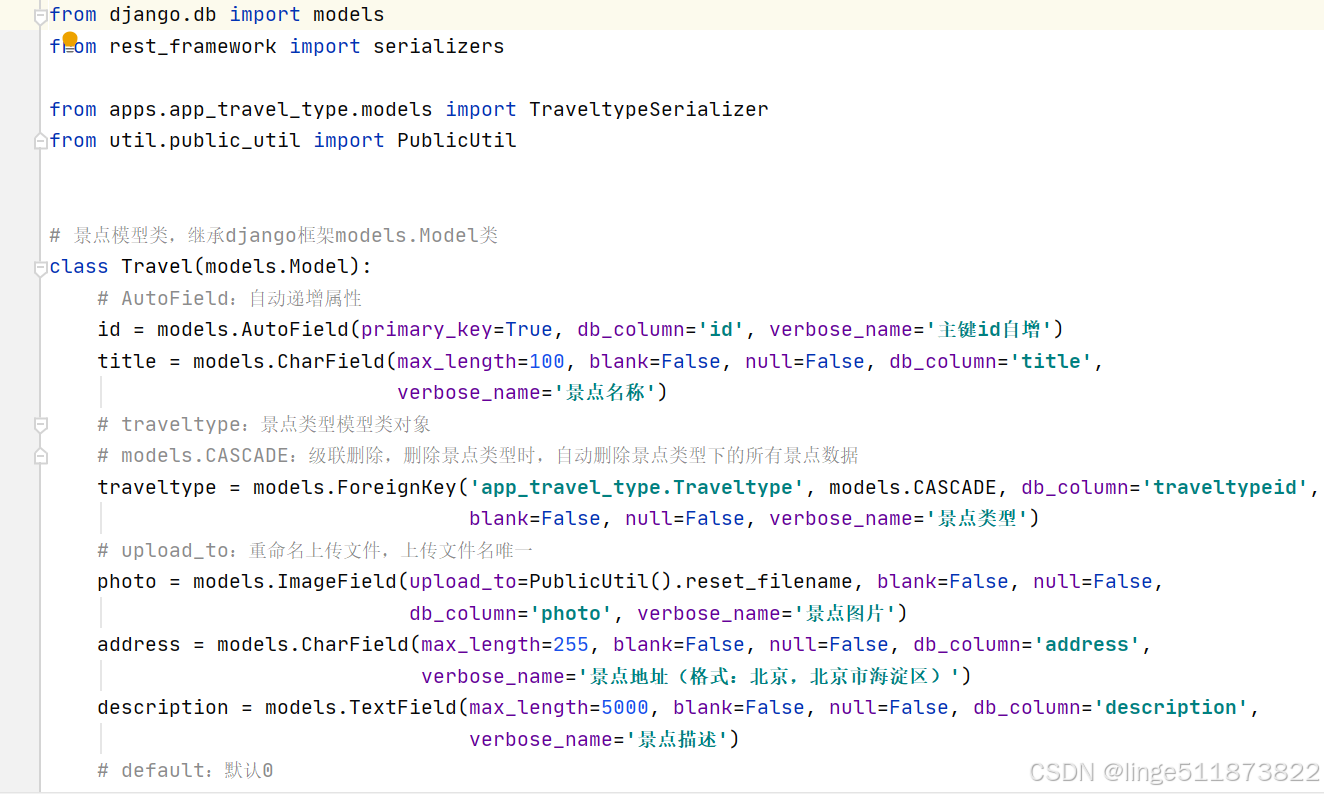The image size is (1324, 794).
Task: Click the string '景点名称'
Action: pyautogui.click(x=606, y=393)
